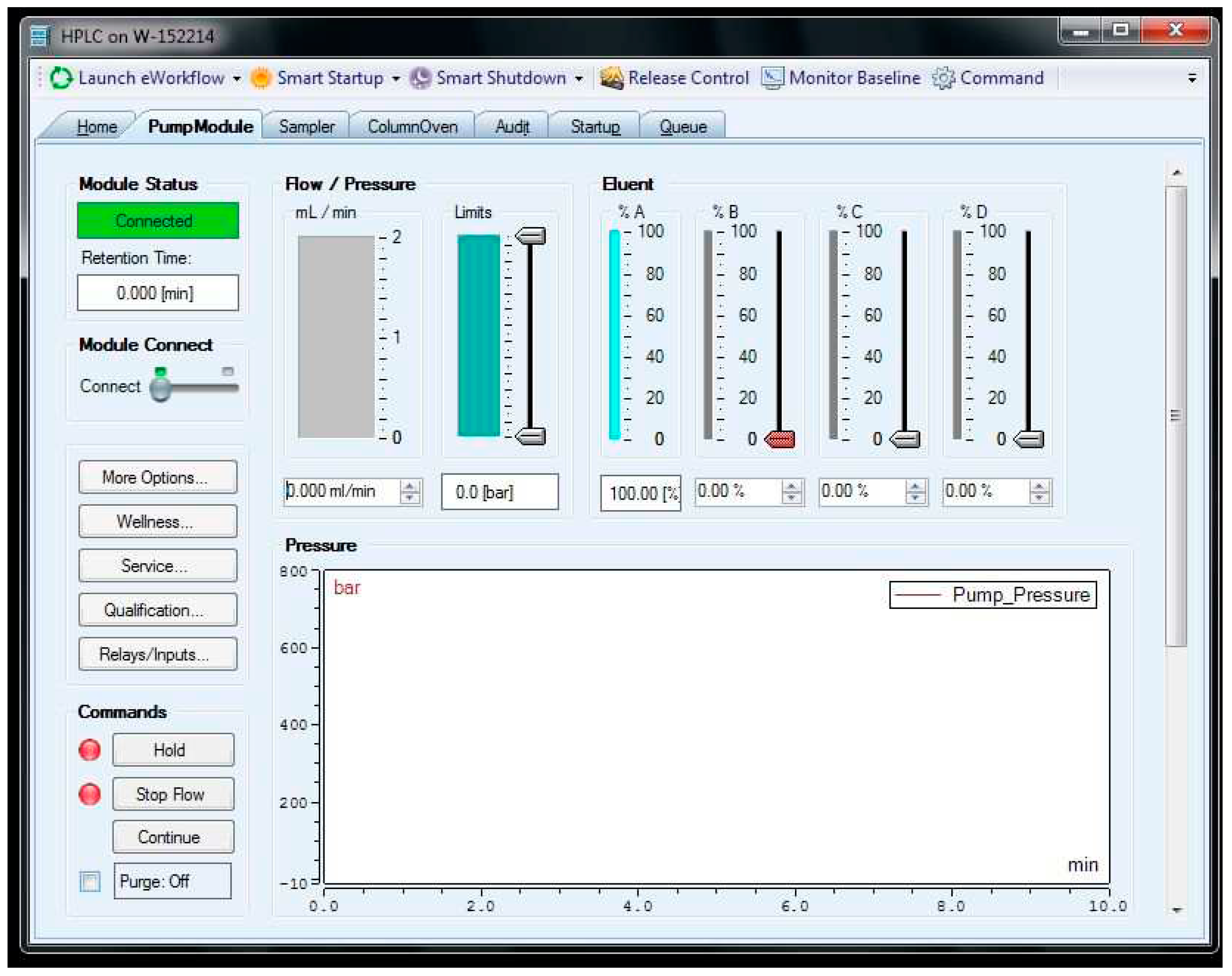Expand the Launch eWorkflow dropdown arrow

pos(237,78)
